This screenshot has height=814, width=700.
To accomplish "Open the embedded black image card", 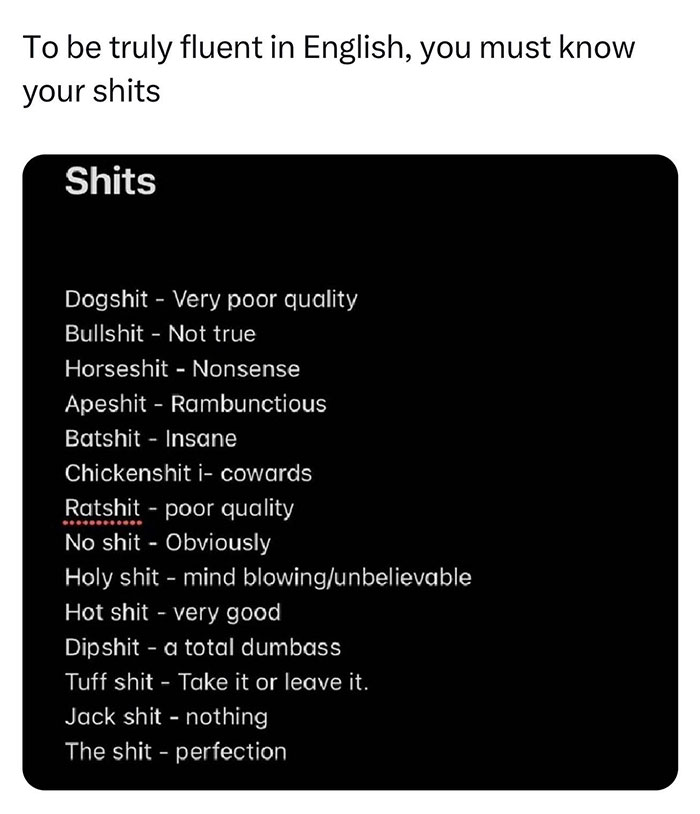I will 350,472.
